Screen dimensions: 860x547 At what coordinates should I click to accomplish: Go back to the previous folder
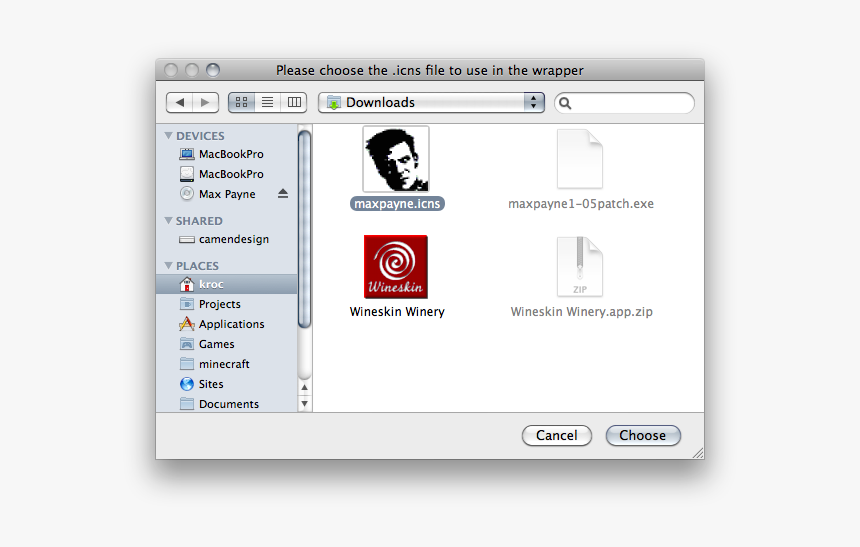tap(179, 103)
